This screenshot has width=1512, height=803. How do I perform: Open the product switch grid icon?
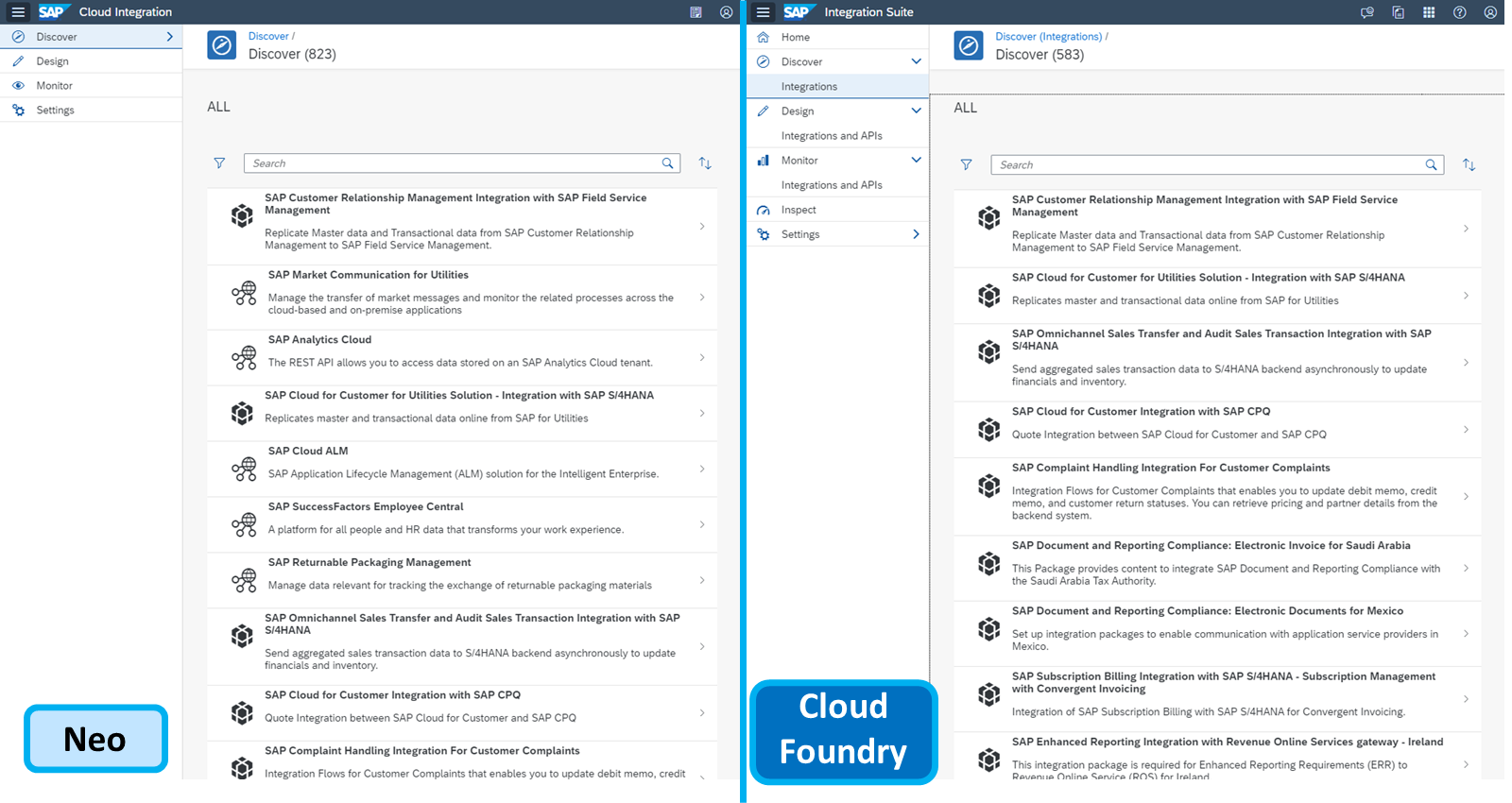coord(1429,12)
